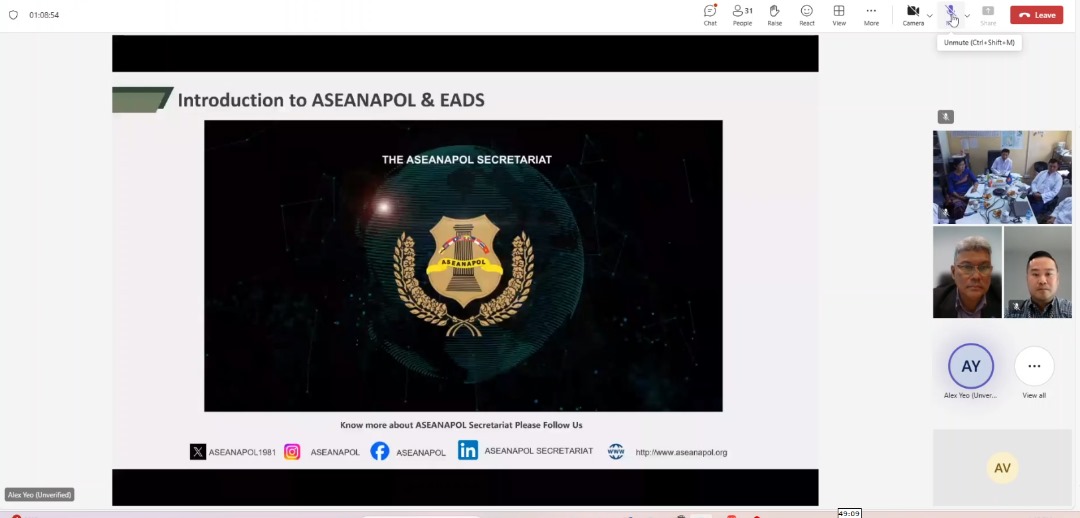Expand the microphone options dropdown arrow
This screenshot has width=1080, height=518.
967,15
